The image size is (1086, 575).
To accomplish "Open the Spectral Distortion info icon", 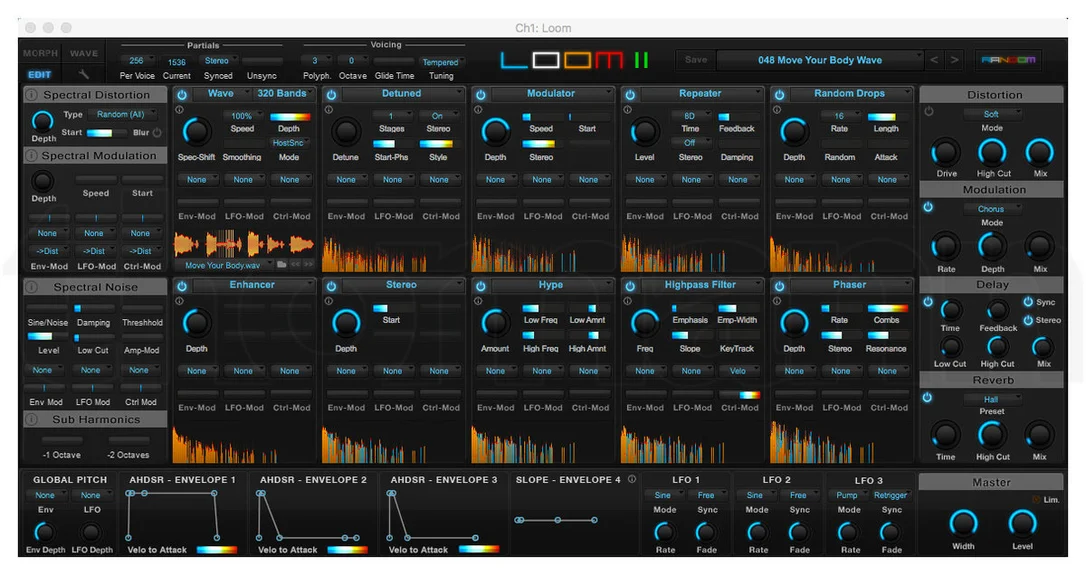I will point(32,95).
